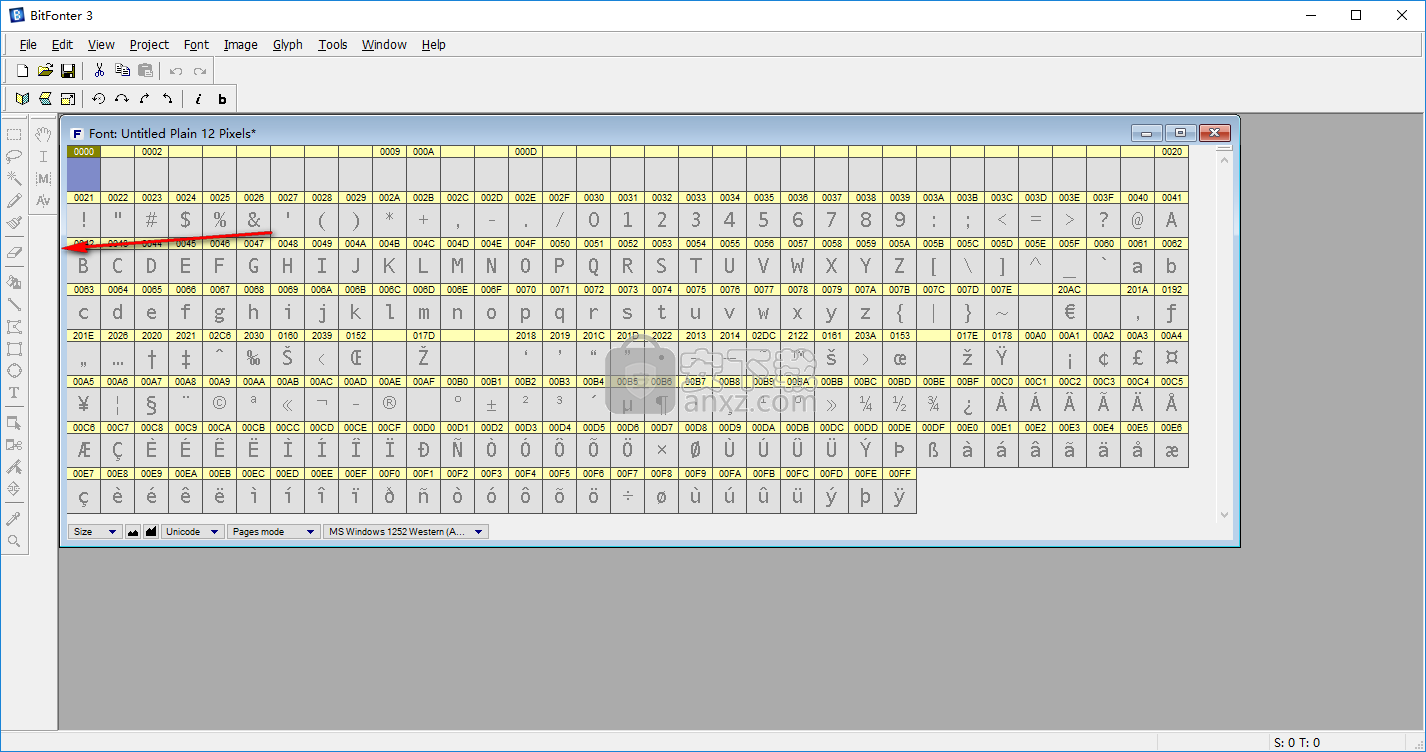Select the Brush tool

pyautogui.click(x=14, y=223)
